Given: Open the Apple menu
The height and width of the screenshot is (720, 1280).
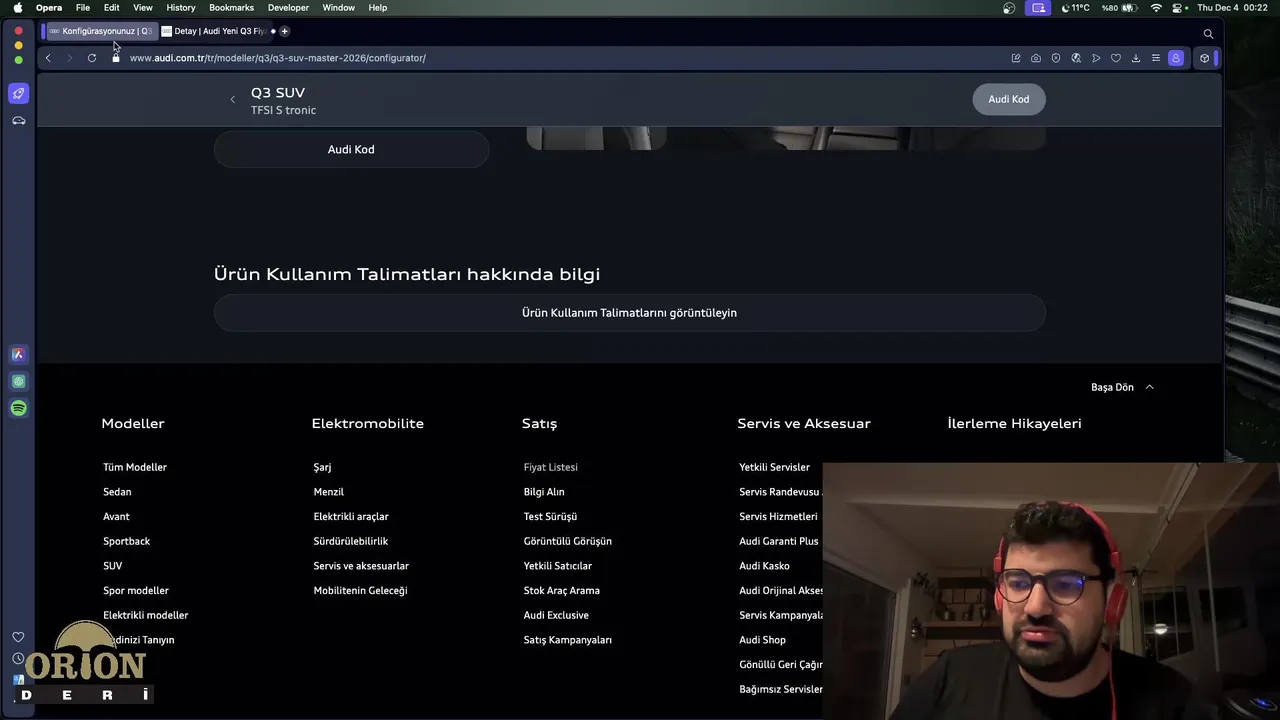Looking at the screenshot, I should (x=18, y=7).
